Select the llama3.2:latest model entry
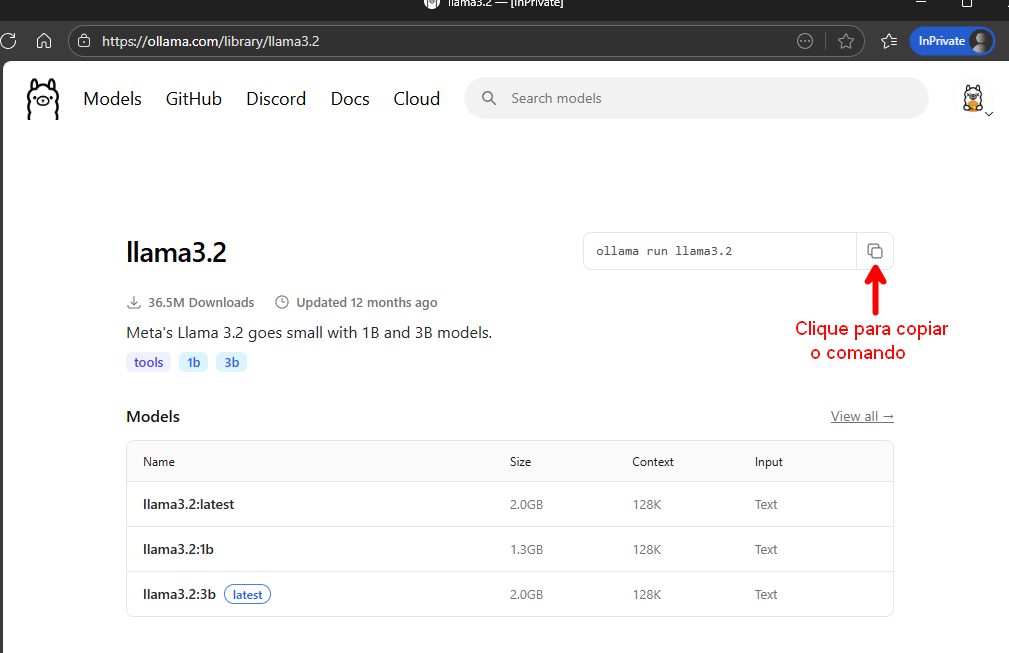The width and height of the screenshot is (1009, 653). (x=188, y=504)
